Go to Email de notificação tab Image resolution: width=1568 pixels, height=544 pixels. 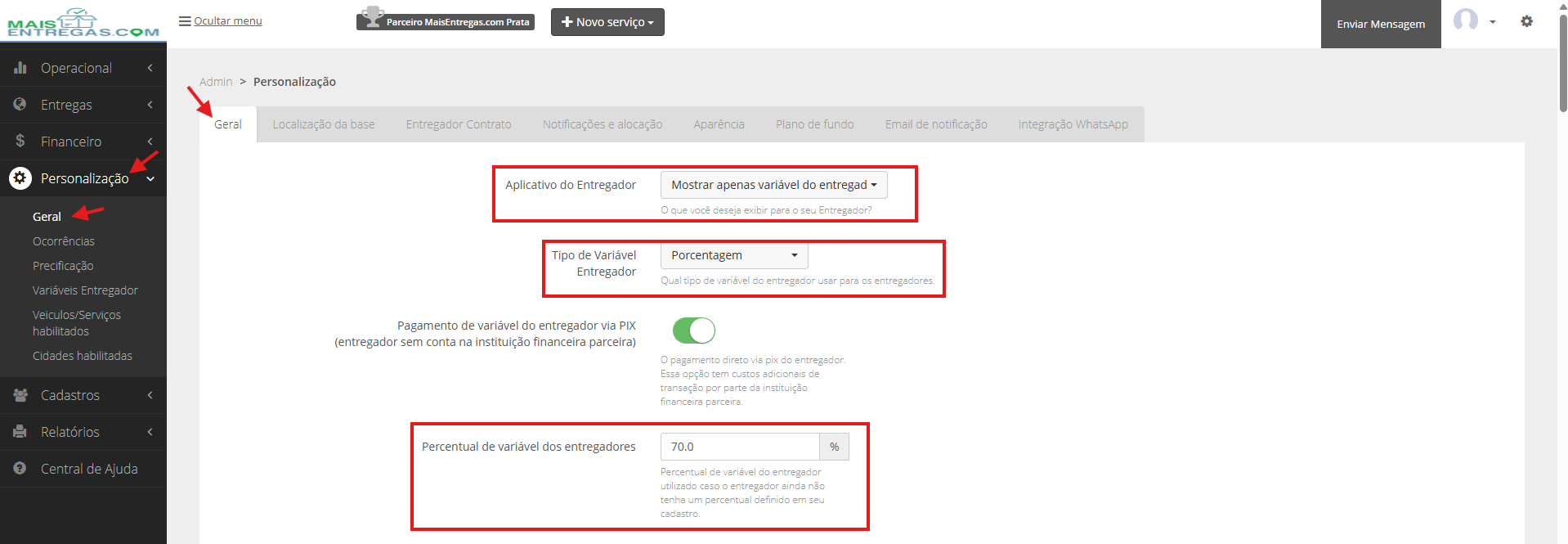coord(936,124)
